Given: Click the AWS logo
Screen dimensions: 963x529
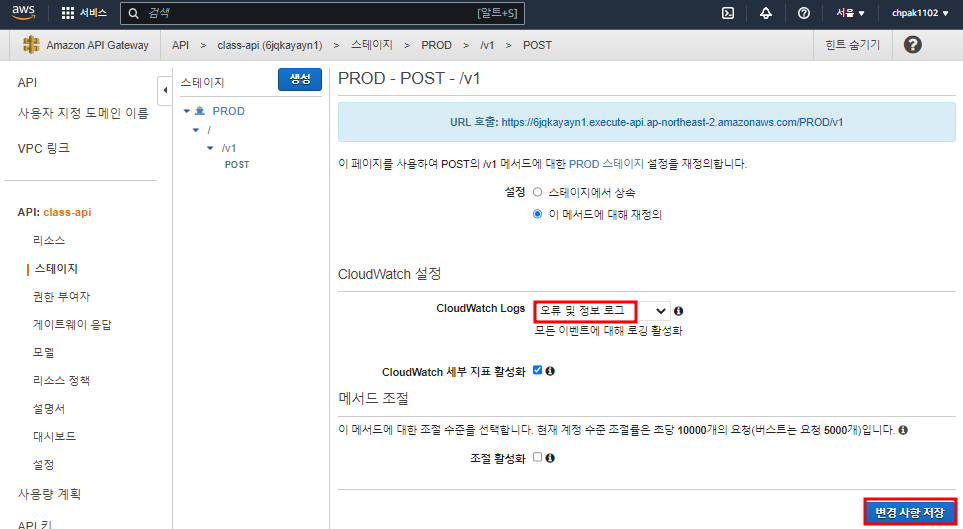Looking at the screenshot, I should click(23, 13).
